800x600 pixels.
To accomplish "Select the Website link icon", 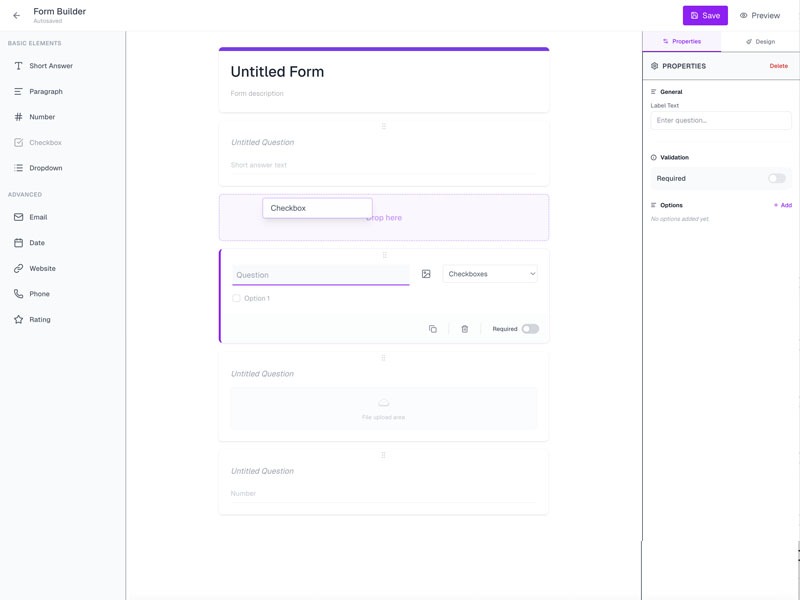I will [x=18, y=268].
